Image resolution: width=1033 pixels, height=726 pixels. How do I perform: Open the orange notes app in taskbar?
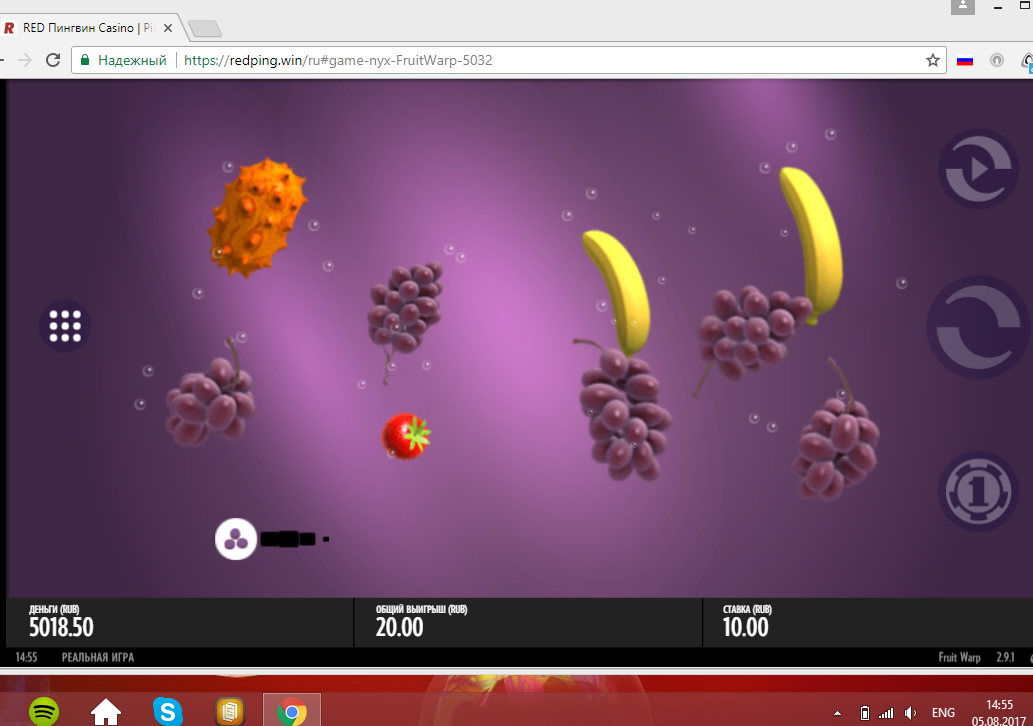click(x=230, y=712)
